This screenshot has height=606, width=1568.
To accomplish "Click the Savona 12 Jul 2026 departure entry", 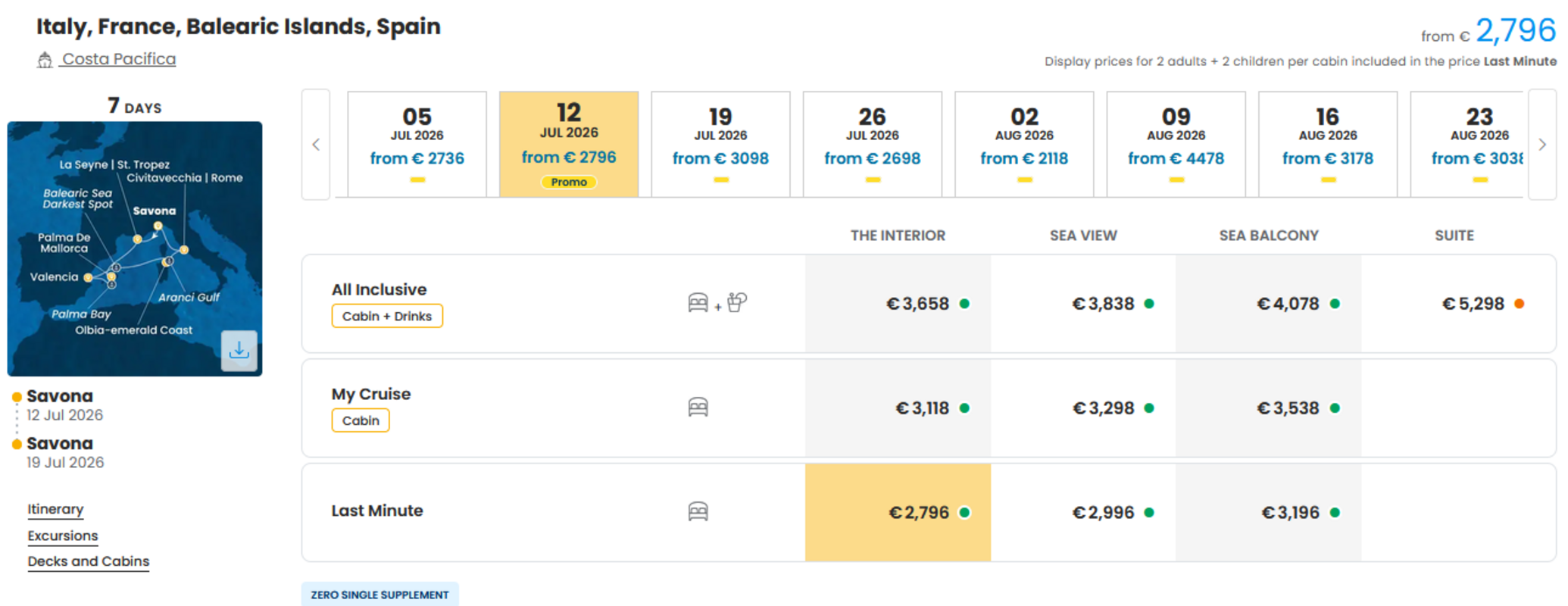I will pyautogui.click(x=64, y=405).
